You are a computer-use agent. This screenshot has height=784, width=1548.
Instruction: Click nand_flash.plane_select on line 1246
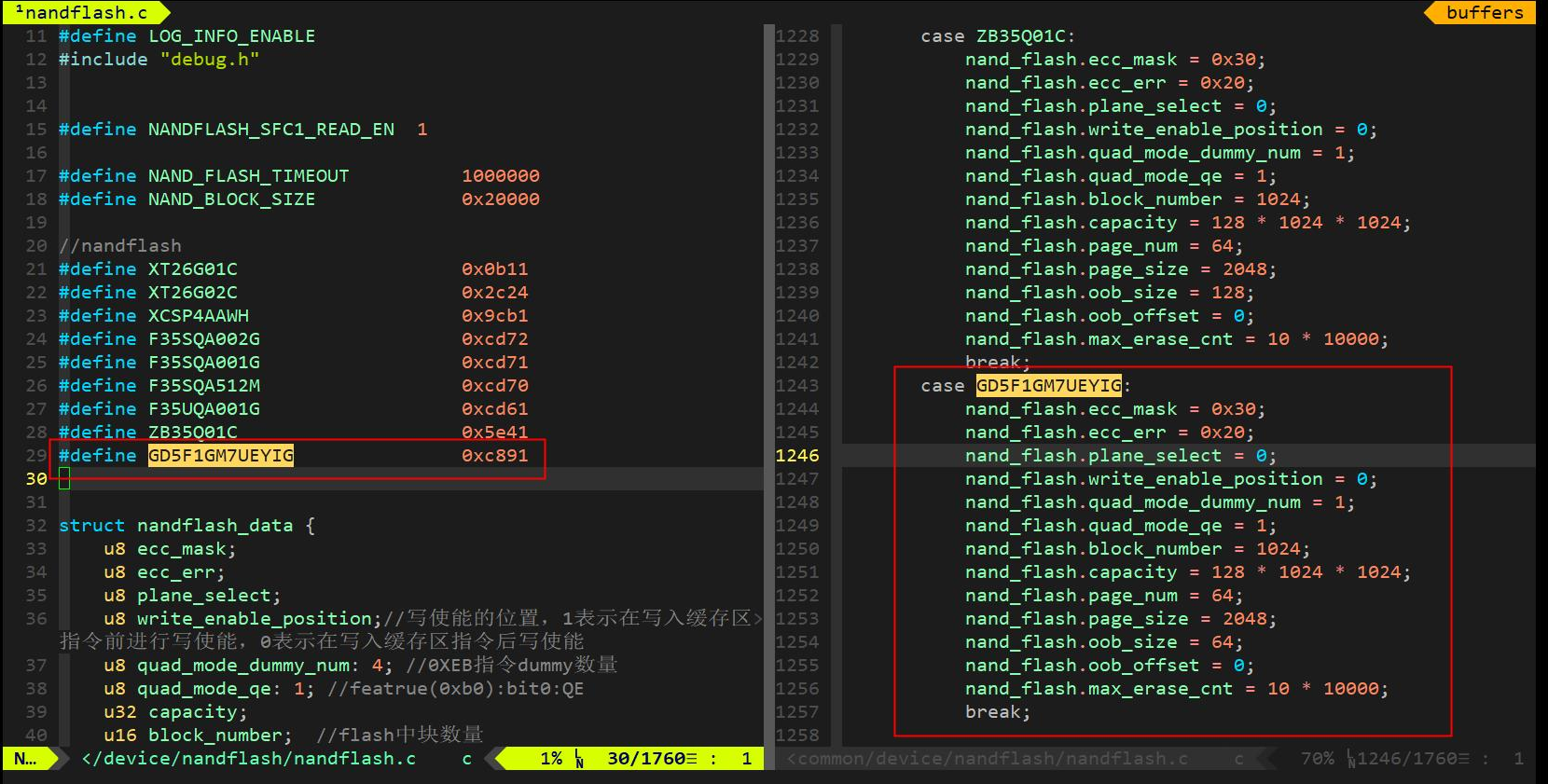pos(1093,456)
